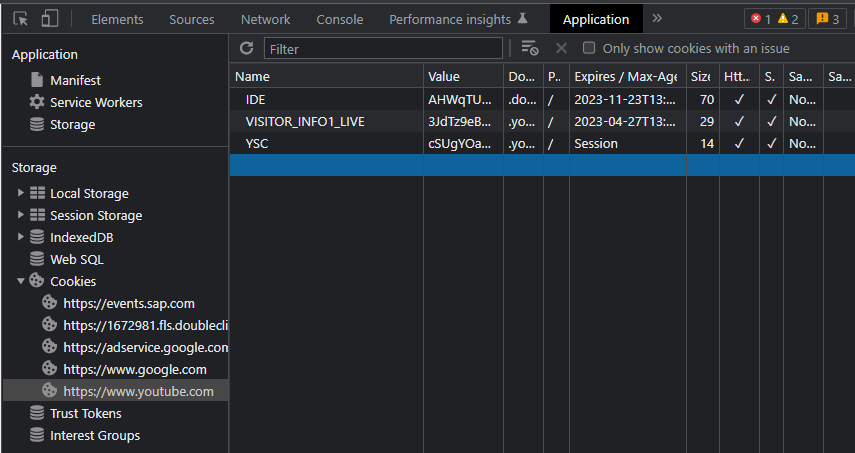
Task: Select Trust Tokens storage
Action: [x=86, y=413]
